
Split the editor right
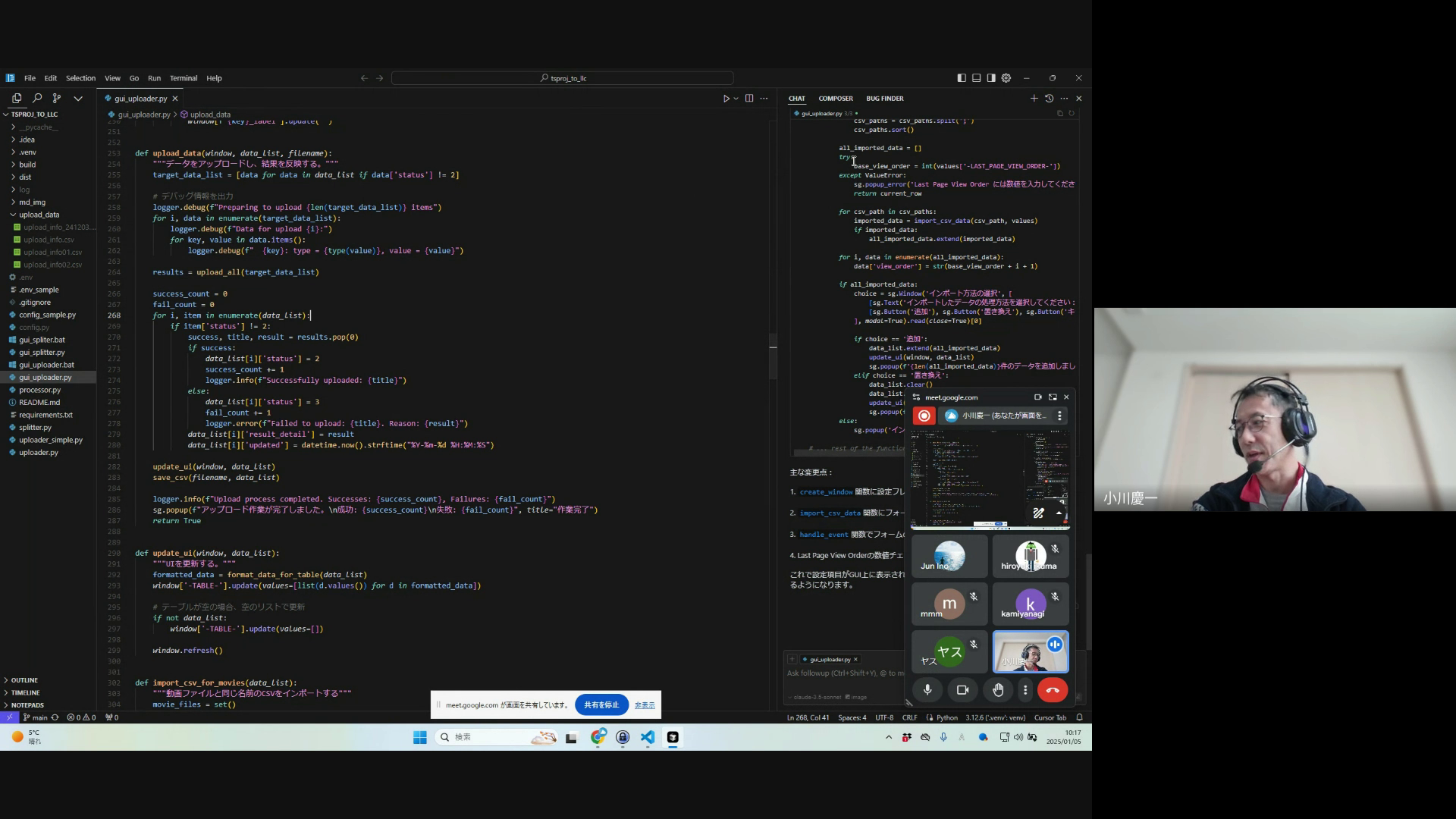point(749,99)
